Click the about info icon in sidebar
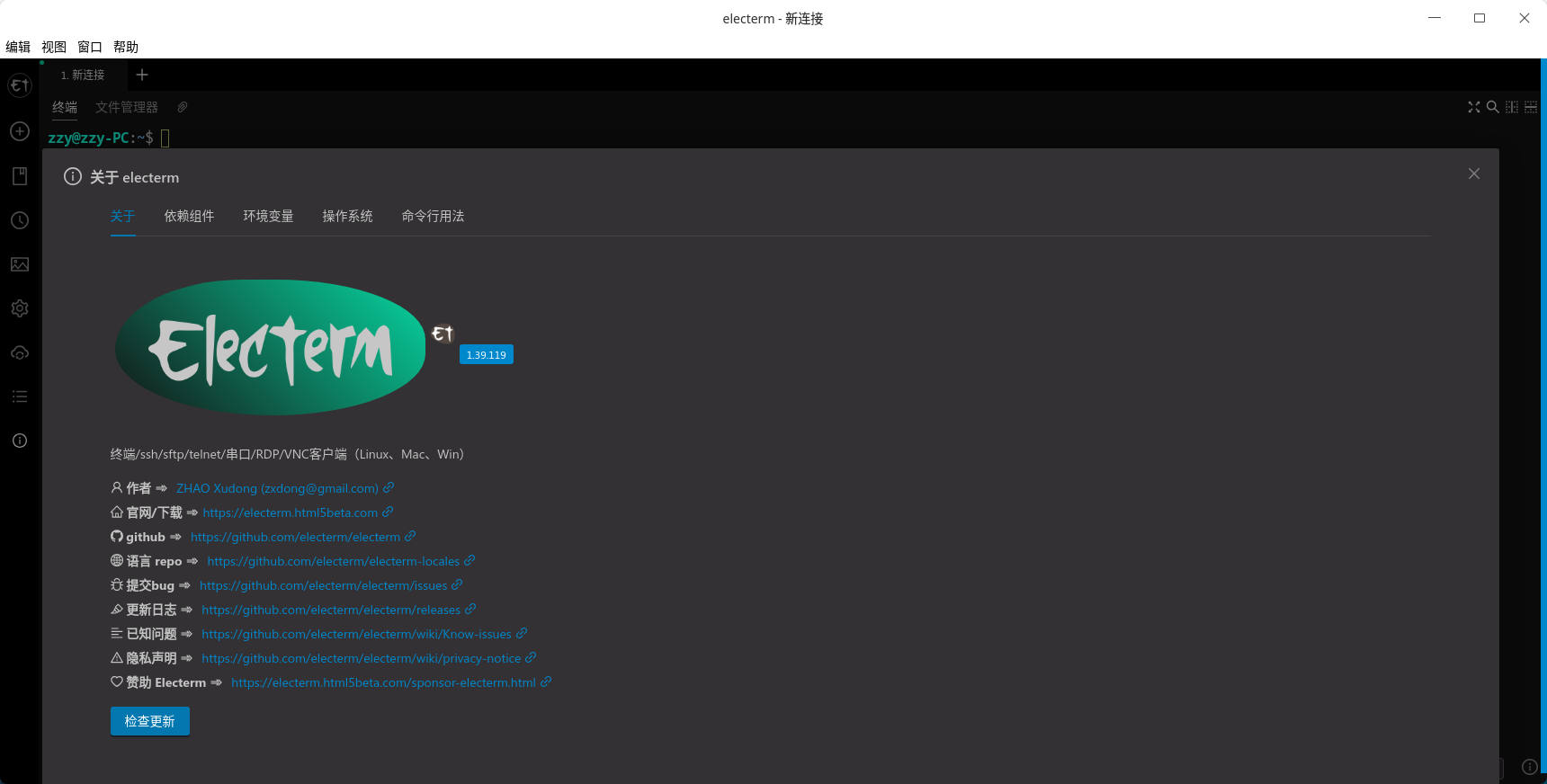 20,441
